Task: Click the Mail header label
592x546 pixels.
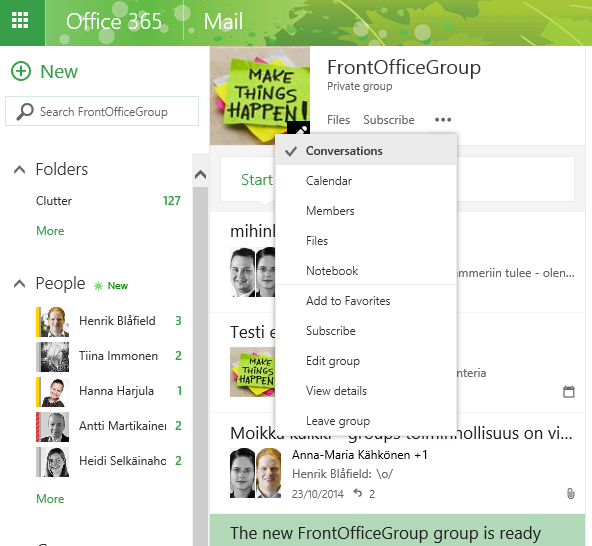Action: pos(223,22)
